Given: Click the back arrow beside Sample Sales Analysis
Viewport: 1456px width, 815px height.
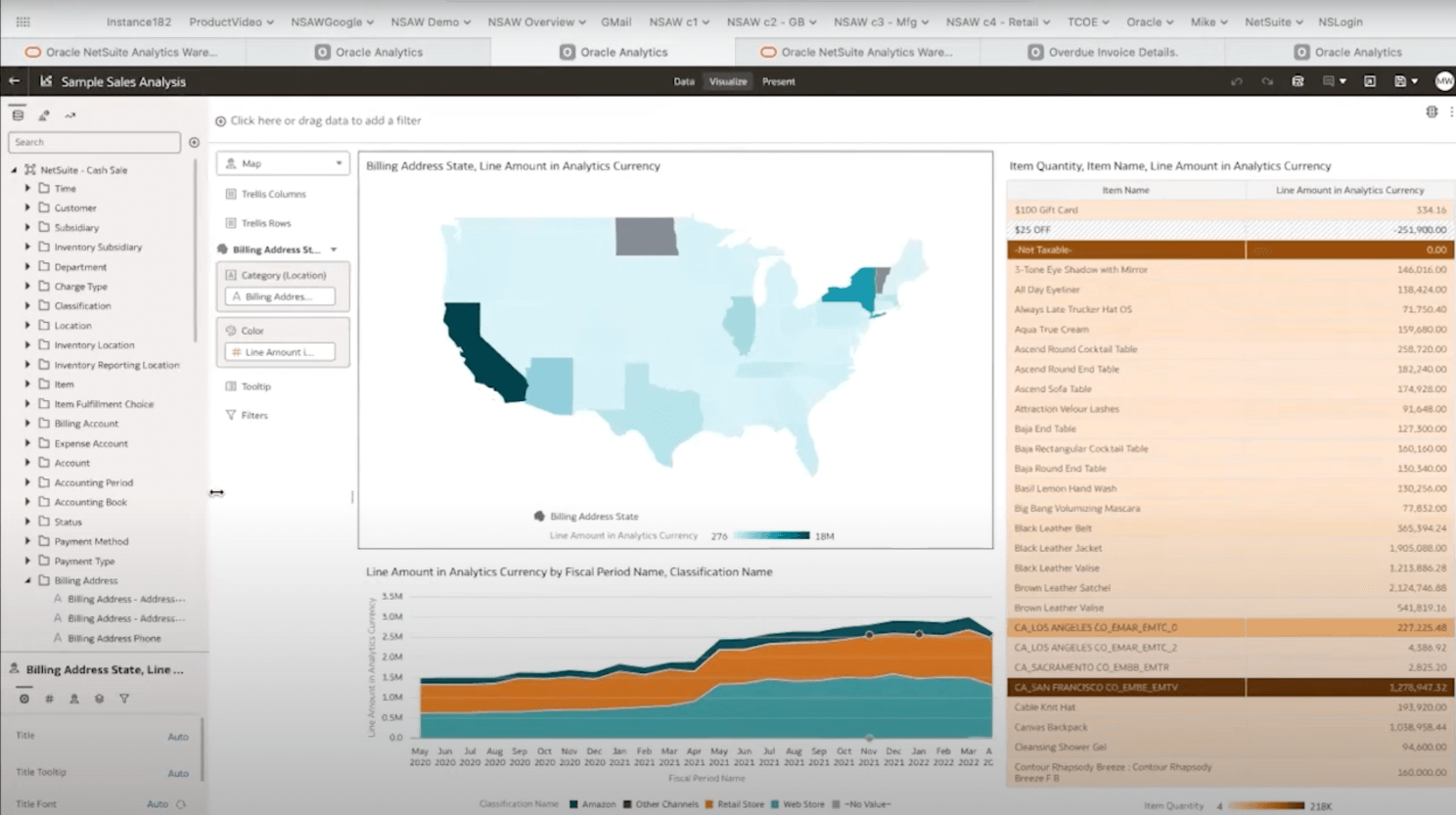Looking at the screenshot, I should tap(14, 81).
